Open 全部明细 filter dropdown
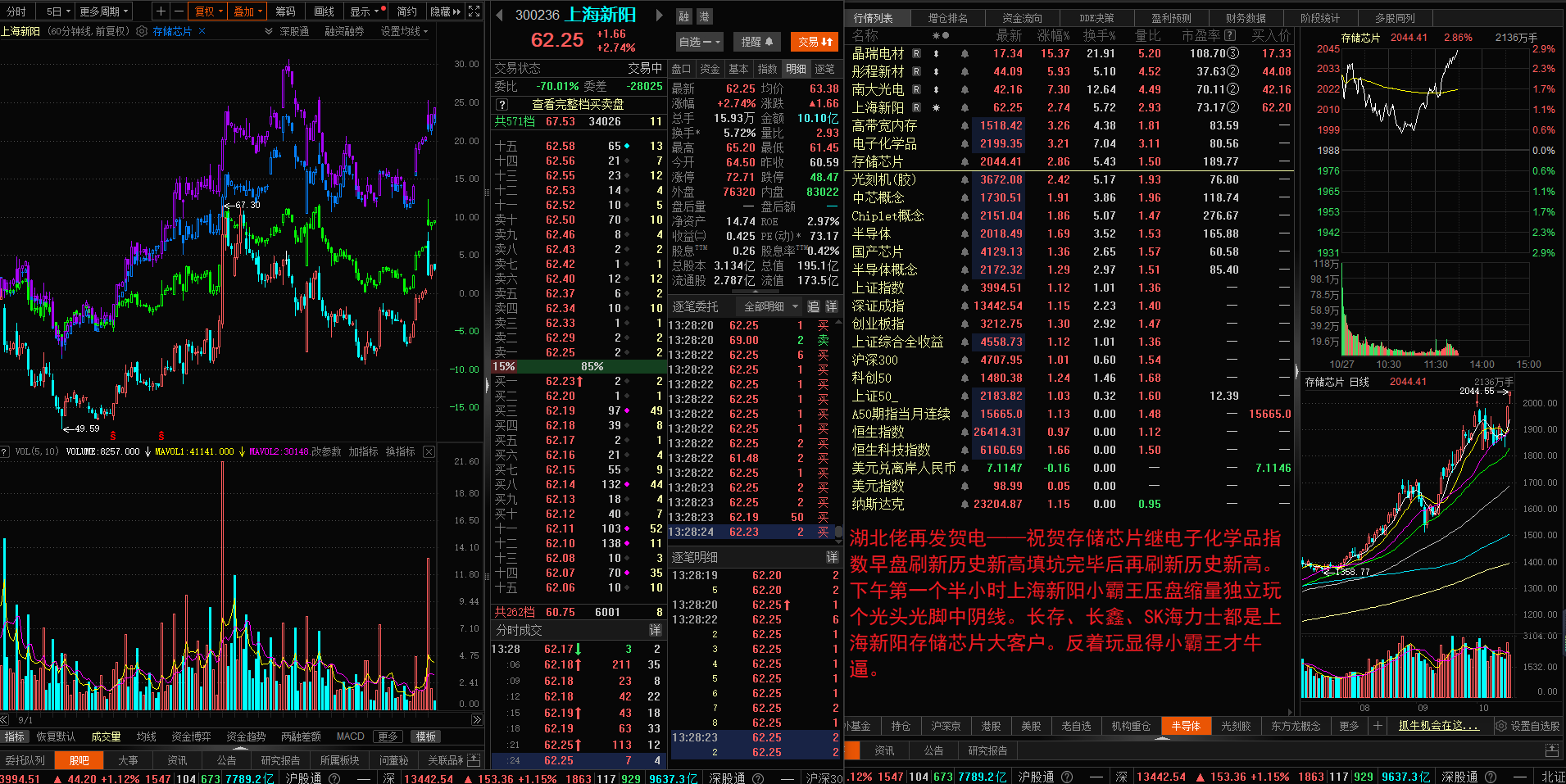This screenshot has height=784, width=1566. click(770, 306)
